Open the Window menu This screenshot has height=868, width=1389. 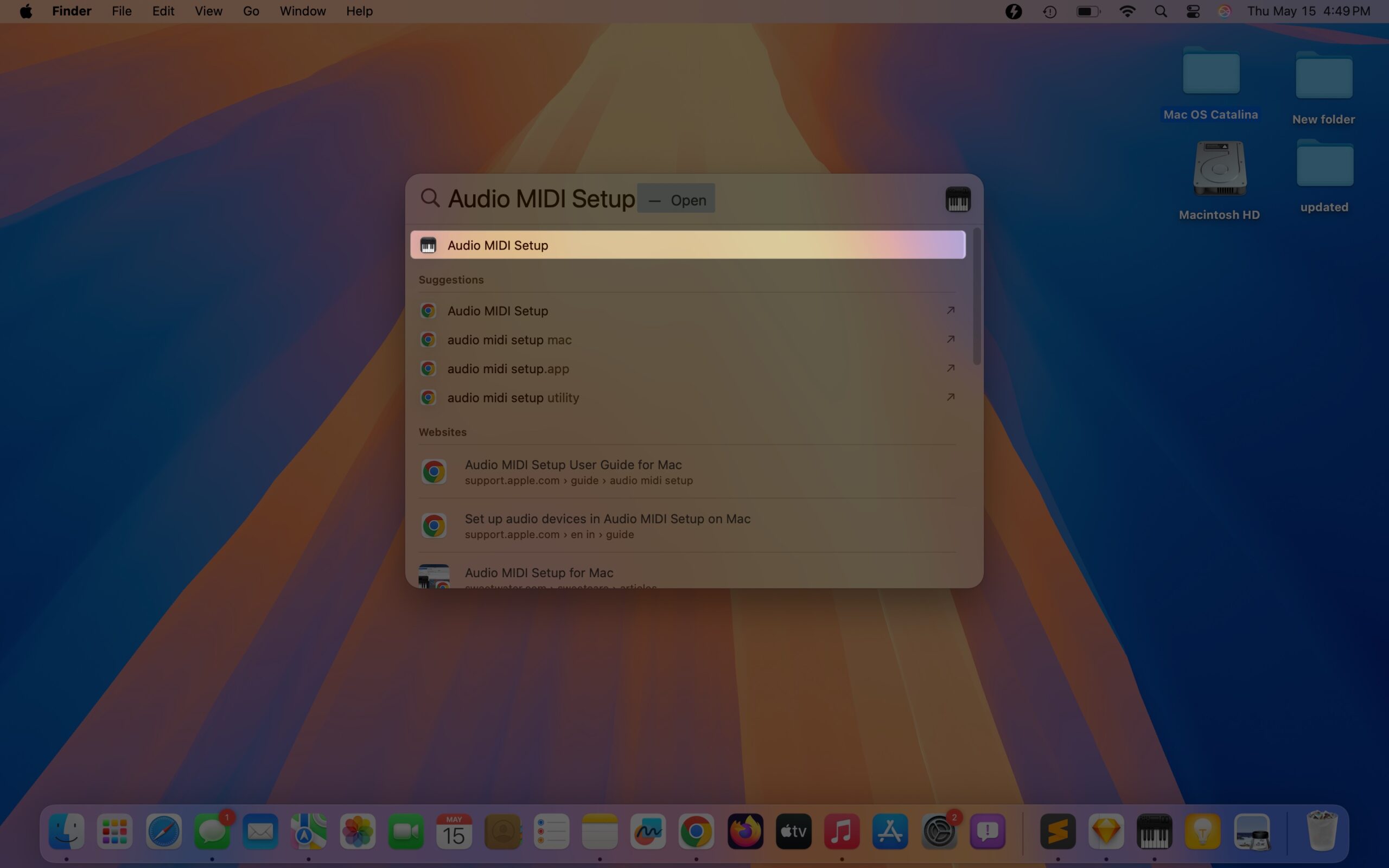point(302,11)
